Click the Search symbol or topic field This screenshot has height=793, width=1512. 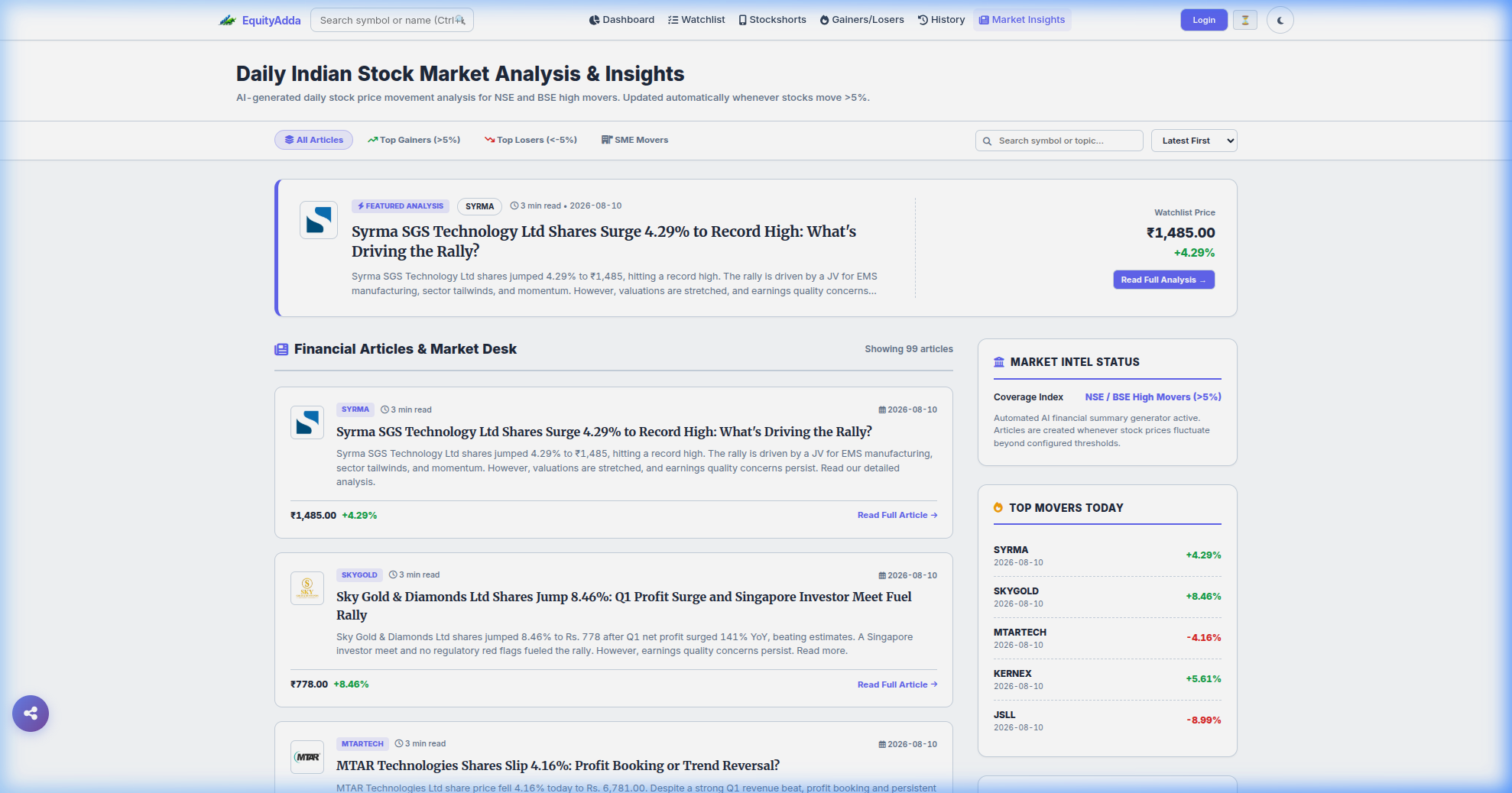click(1059, 141)
